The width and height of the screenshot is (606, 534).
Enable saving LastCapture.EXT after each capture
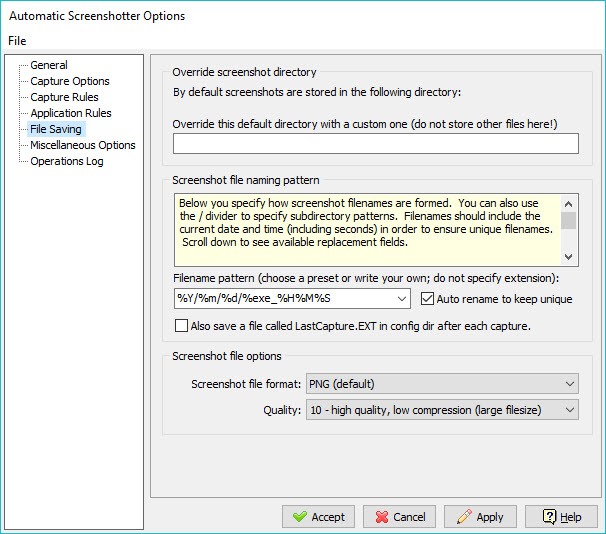point(181,326)
